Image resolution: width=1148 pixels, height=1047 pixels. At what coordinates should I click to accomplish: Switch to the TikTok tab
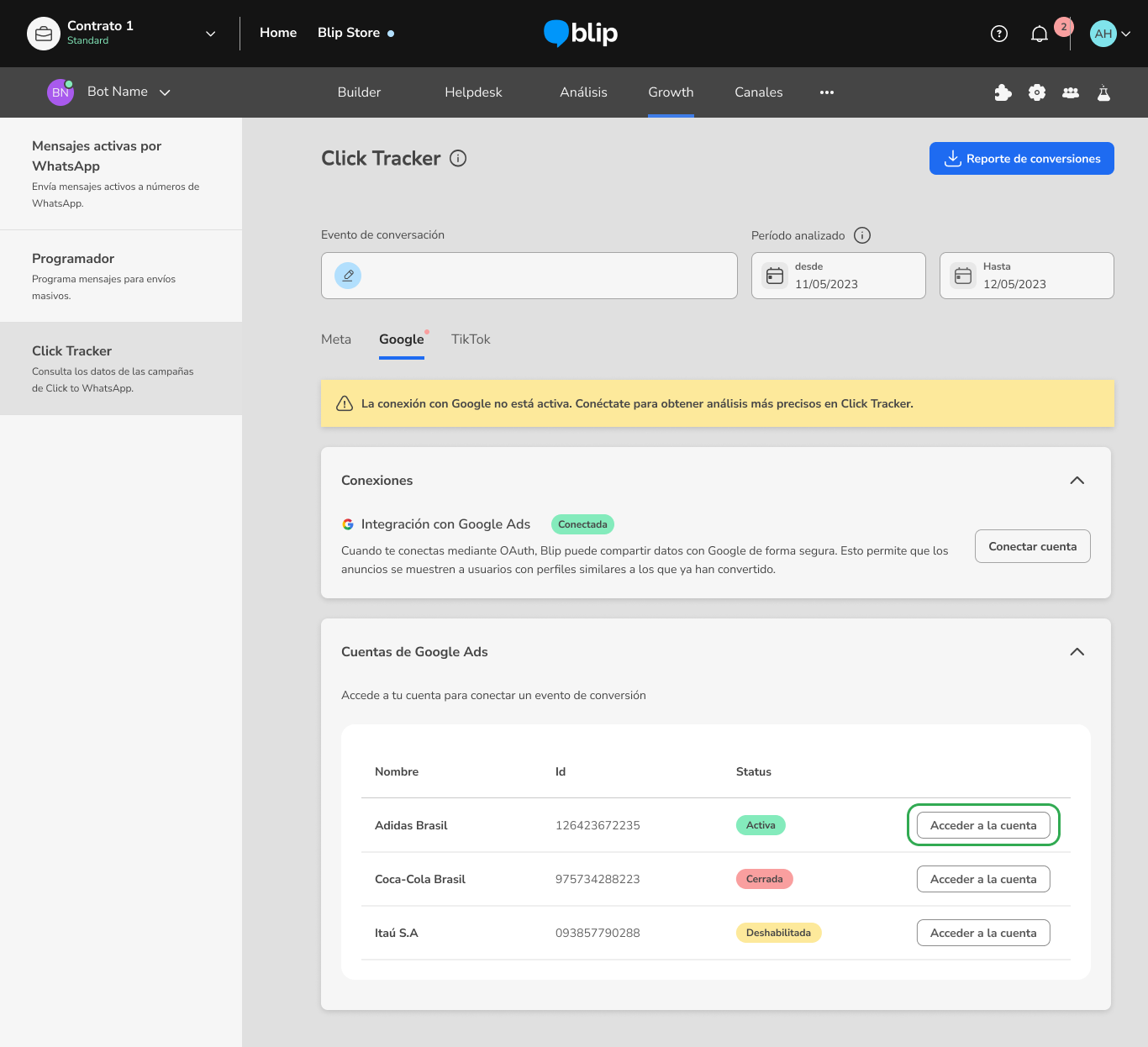471,339
